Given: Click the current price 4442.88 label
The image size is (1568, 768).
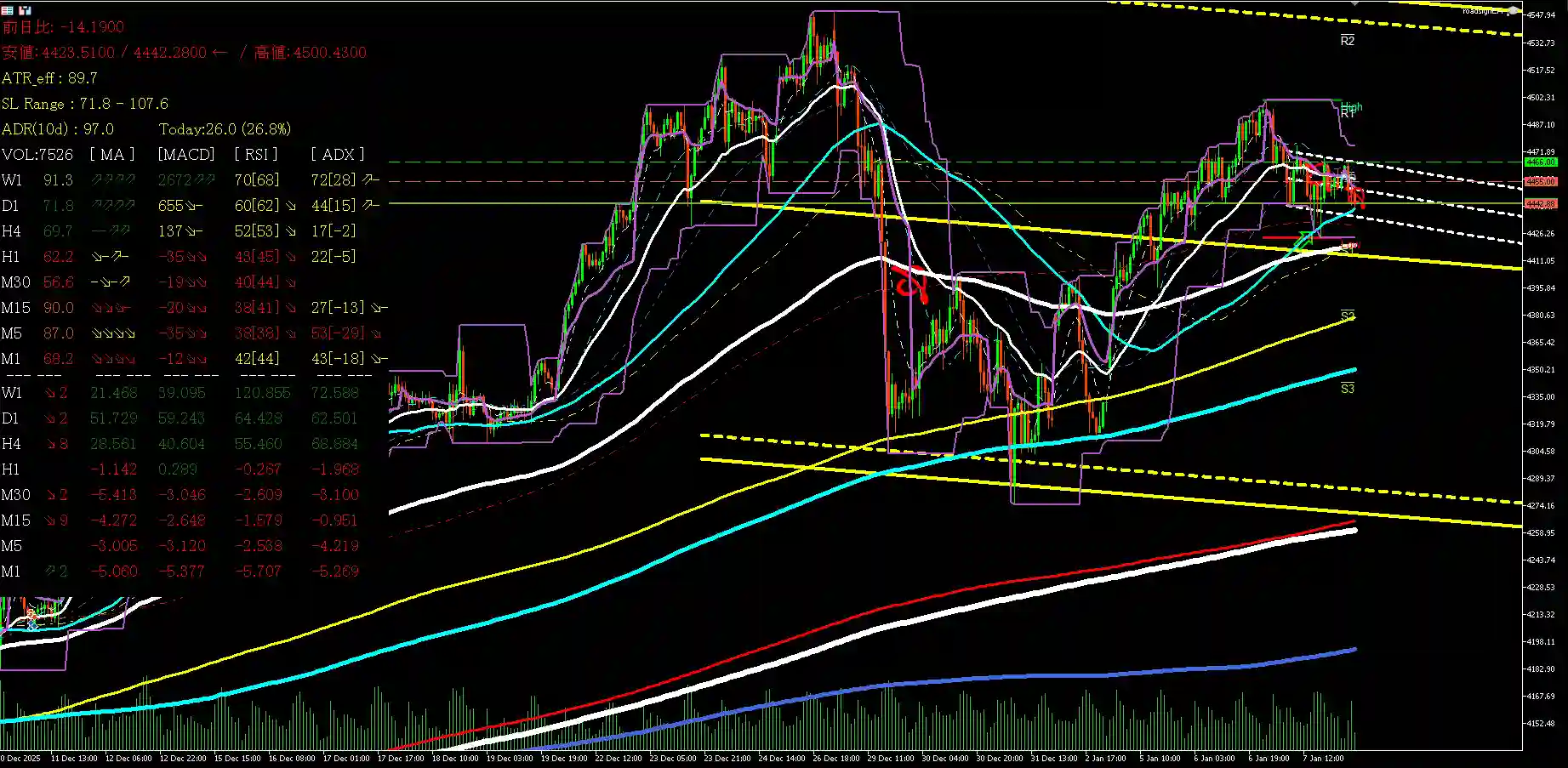Looking at the screenshot, I should click(1540, 203).
